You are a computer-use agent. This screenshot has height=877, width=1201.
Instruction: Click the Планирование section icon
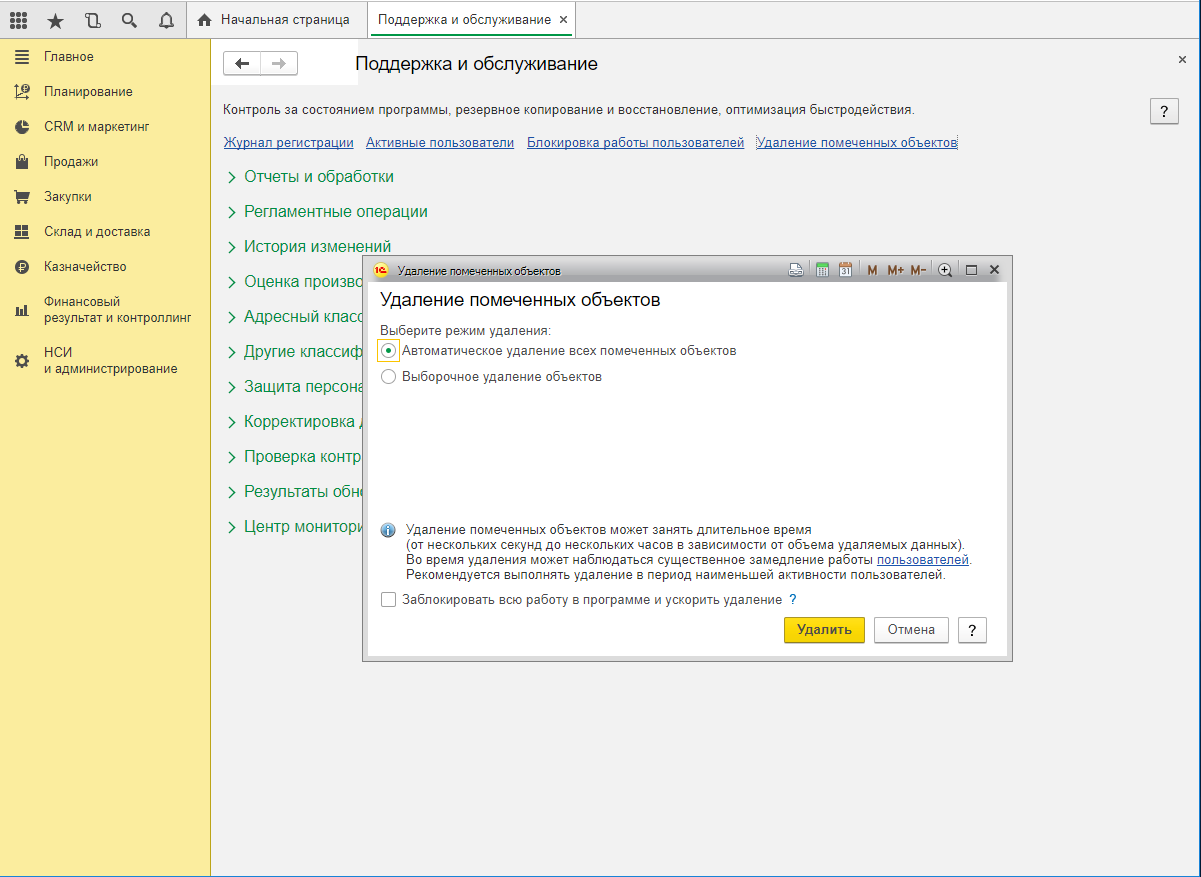click(22, 92)
